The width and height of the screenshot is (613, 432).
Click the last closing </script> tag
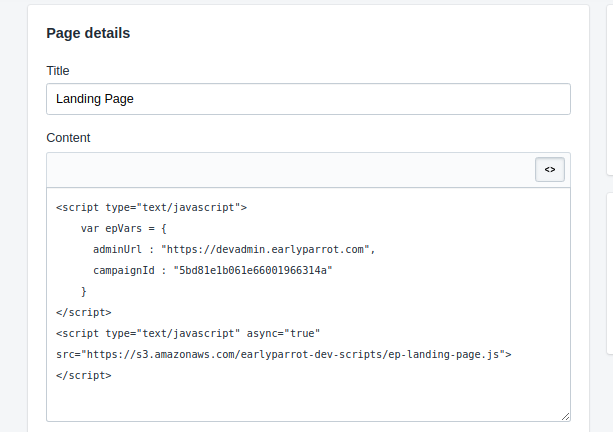[84, 375]
